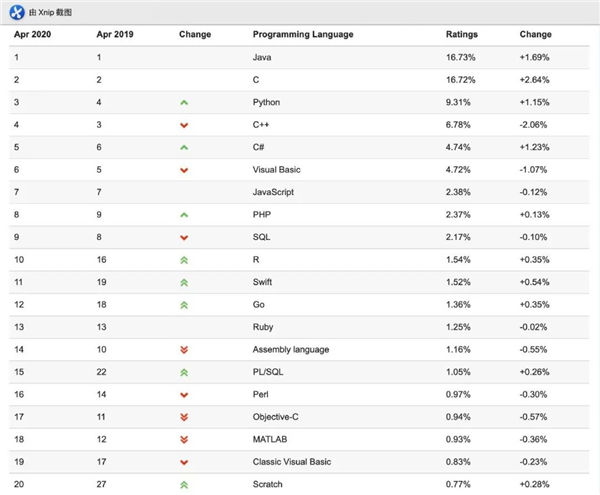
Task: Click the double green arrow beside Scratch
Action: click(x=184, y=485)
